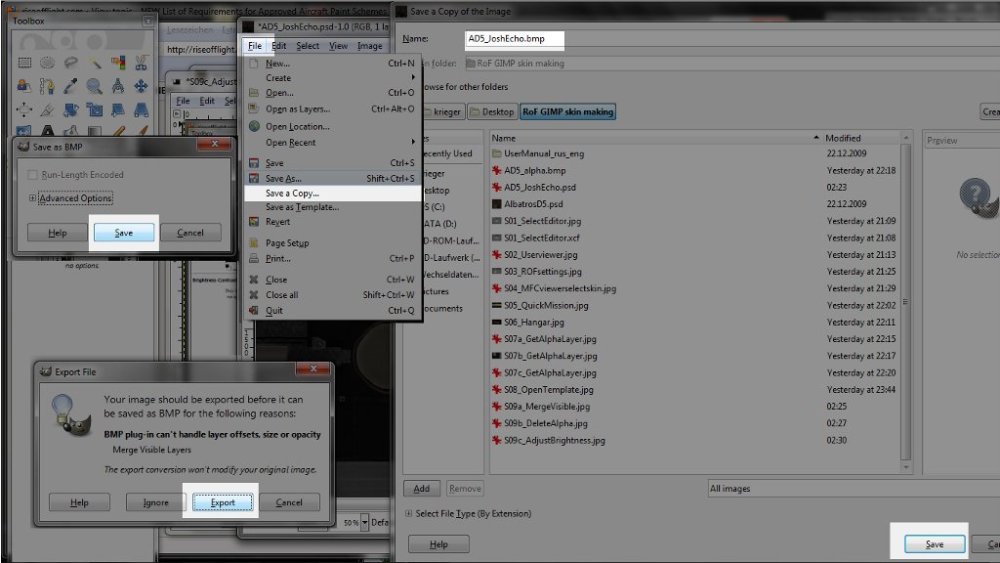Open the File menu
The height and width of the screenshot is (563, 1000).
click(x=255, y=45)
